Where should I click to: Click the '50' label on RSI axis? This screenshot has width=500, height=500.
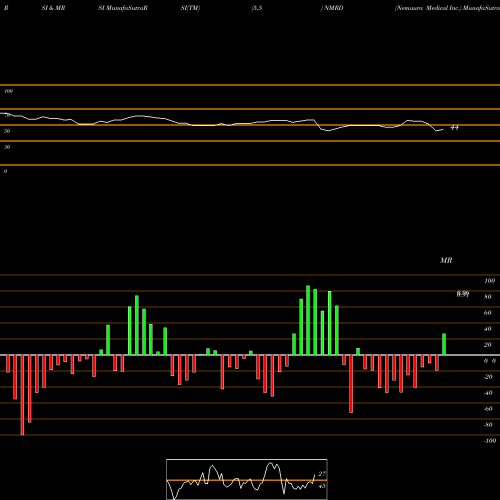click(7, 131)
